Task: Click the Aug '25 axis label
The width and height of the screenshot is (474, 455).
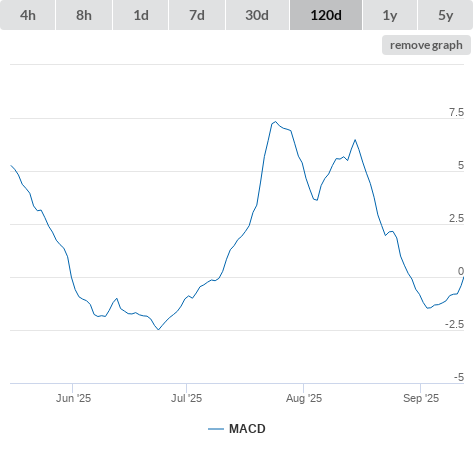Action: (x=304, y=398)
